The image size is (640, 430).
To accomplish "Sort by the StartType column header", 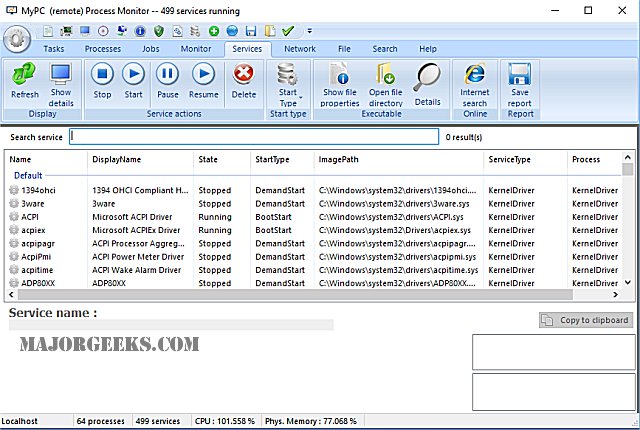I will tap(282, 160).
